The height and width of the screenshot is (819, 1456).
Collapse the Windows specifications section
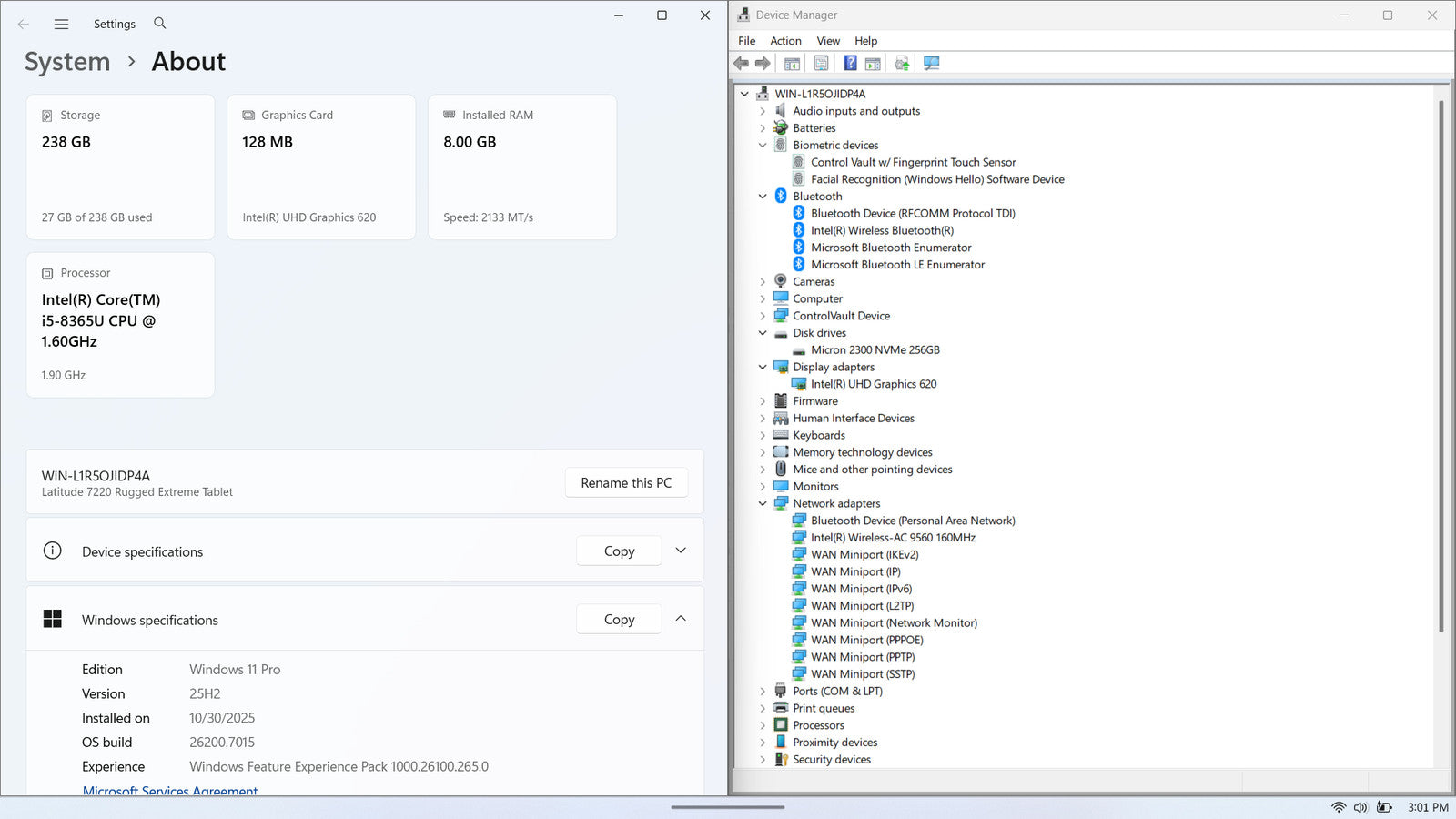(x=681, y=619)
